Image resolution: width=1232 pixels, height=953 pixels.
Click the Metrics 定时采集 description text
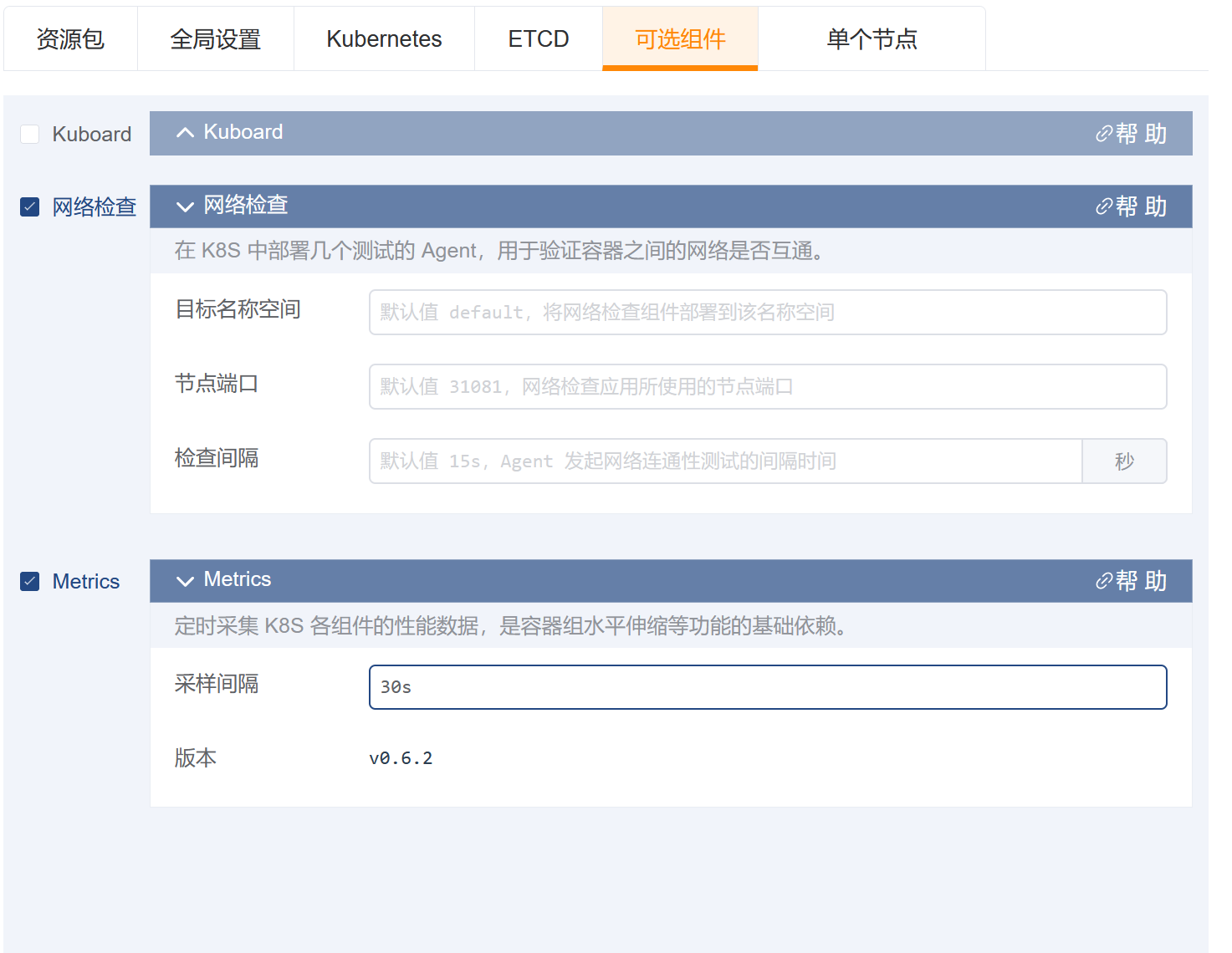512,625
